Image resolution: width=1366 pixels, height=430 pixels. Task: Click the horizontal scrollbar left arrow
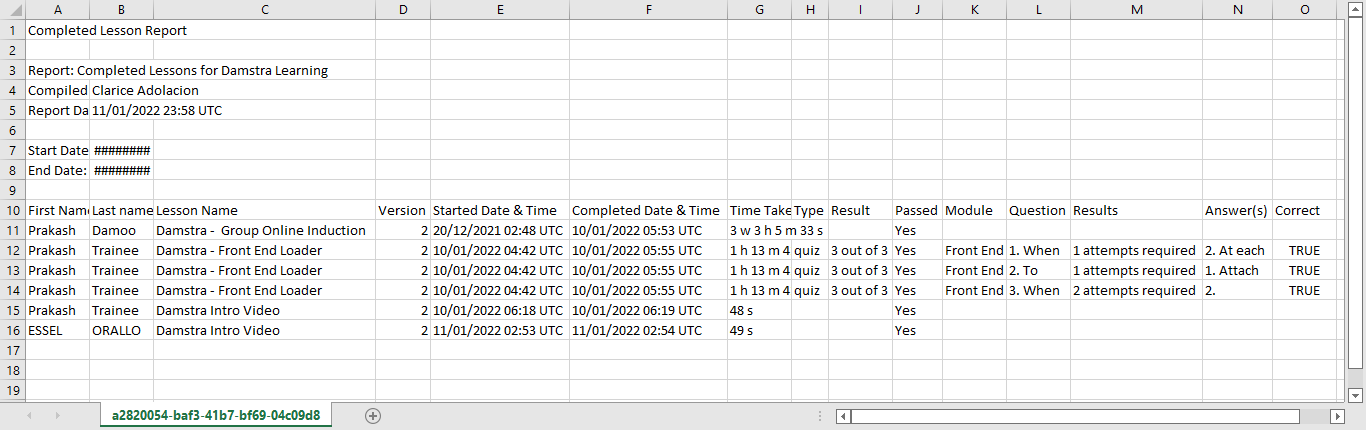(x=845, y=416)
